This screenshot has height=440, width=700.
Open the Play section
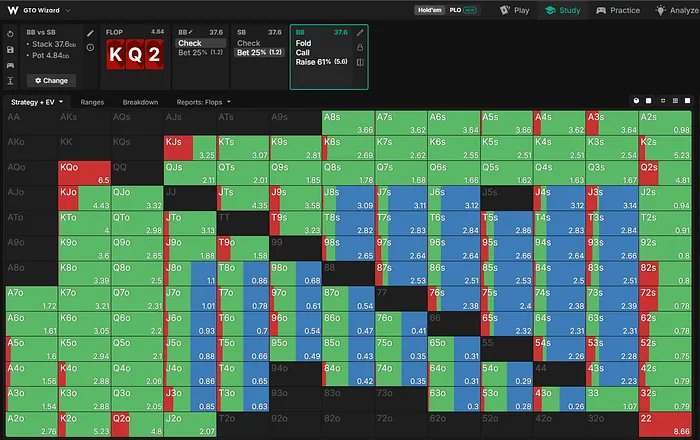coord(514,10)
